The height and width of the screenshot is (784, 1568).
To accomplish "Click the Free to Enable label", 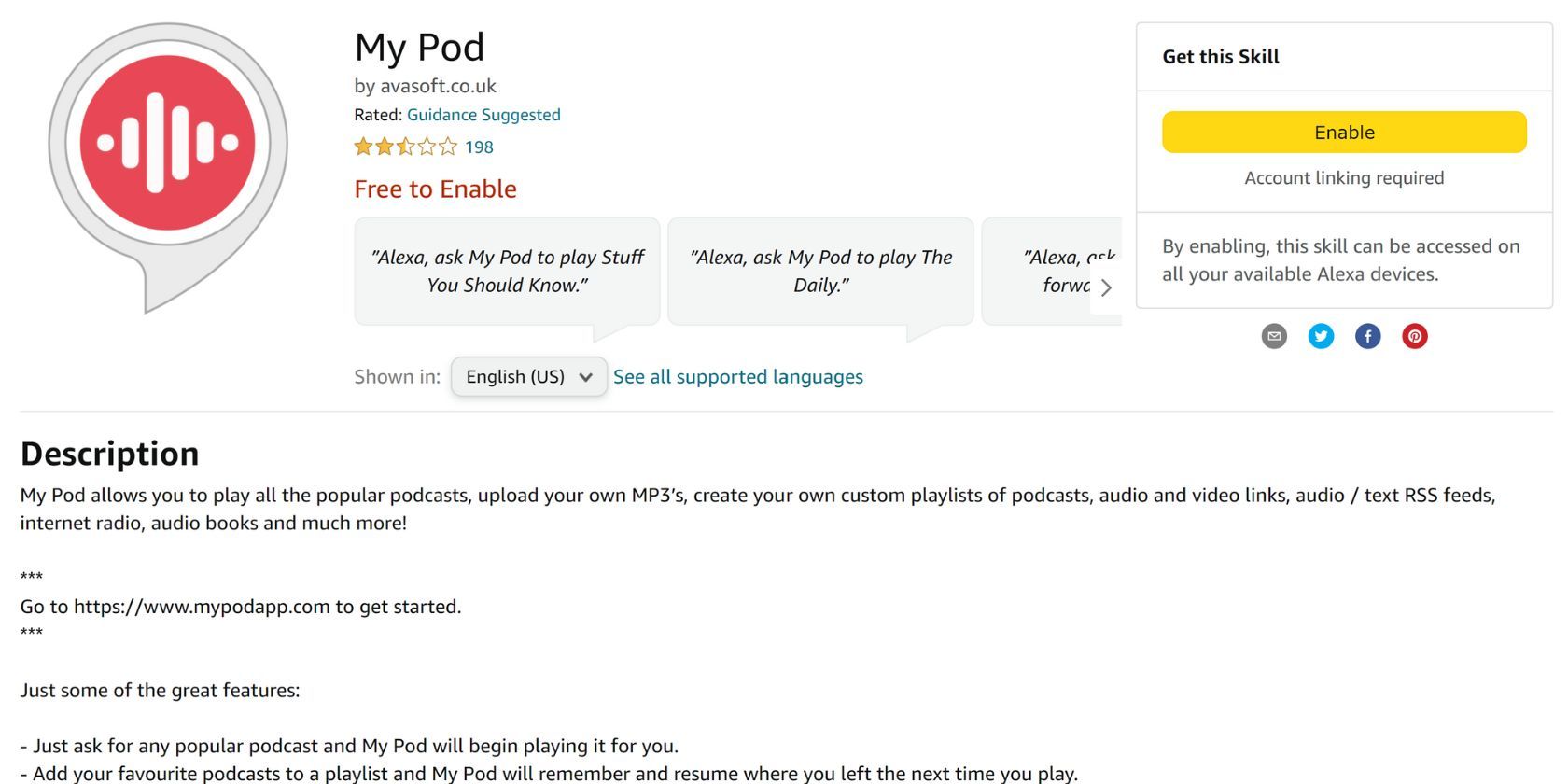I will (x=435, y=189).
